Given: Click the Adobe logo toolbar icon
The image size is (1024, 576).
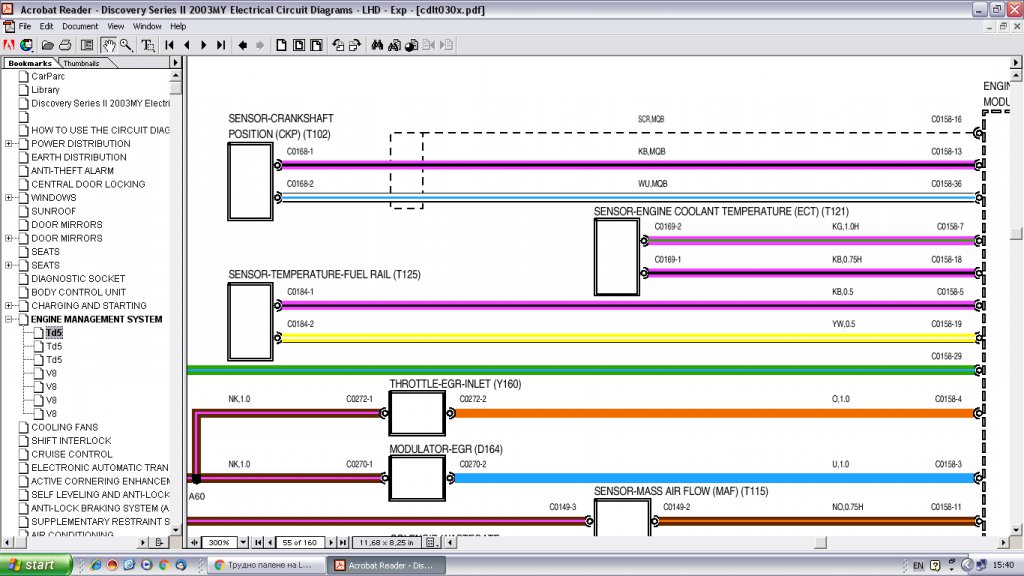Looking at the screenshot, I should pyautogui.click(x=8, y=45).
